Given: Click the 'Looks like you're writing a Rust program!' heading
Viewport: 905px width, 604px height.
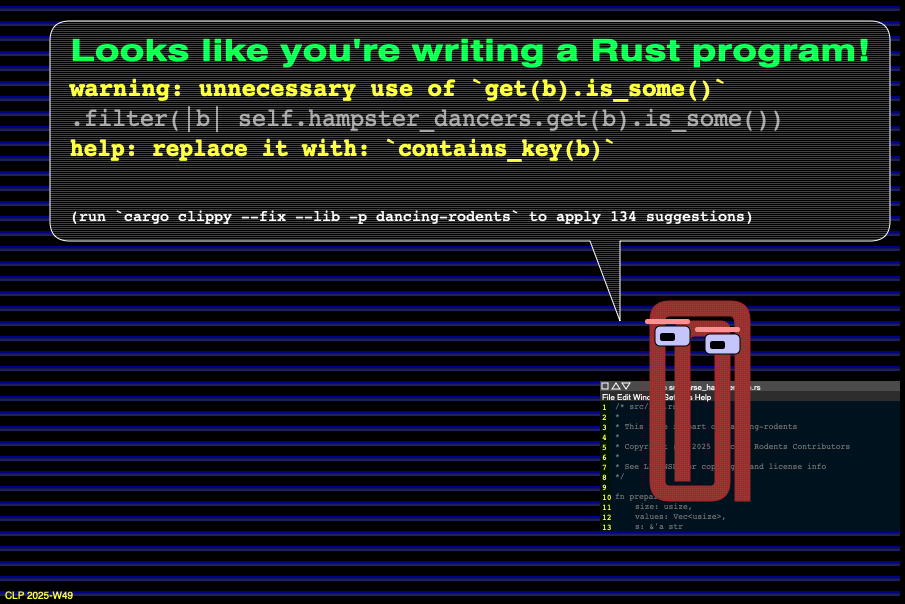Looking at the screenshot, I should [x=470, y=50].
